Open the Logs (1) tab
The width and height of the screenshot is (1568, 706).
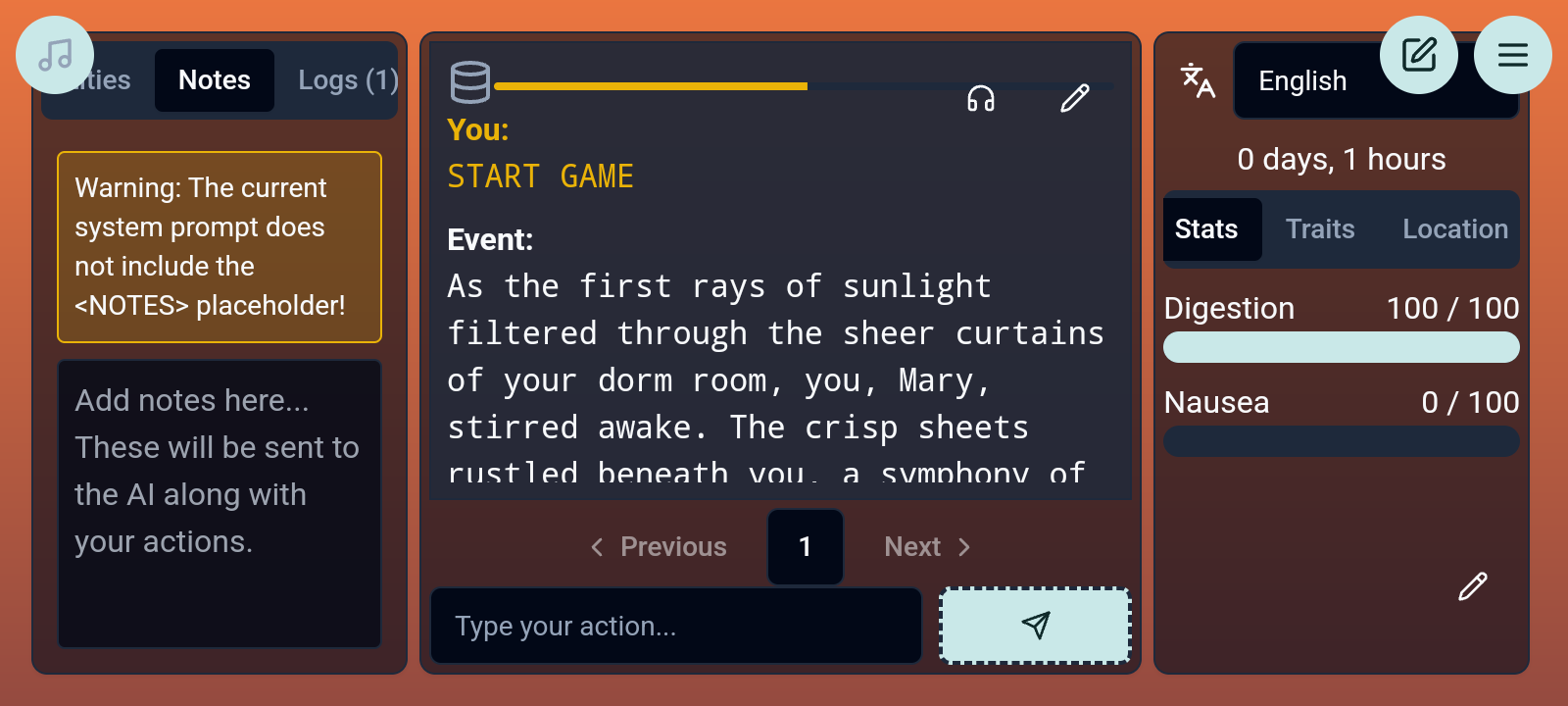(x=347, y=80)
